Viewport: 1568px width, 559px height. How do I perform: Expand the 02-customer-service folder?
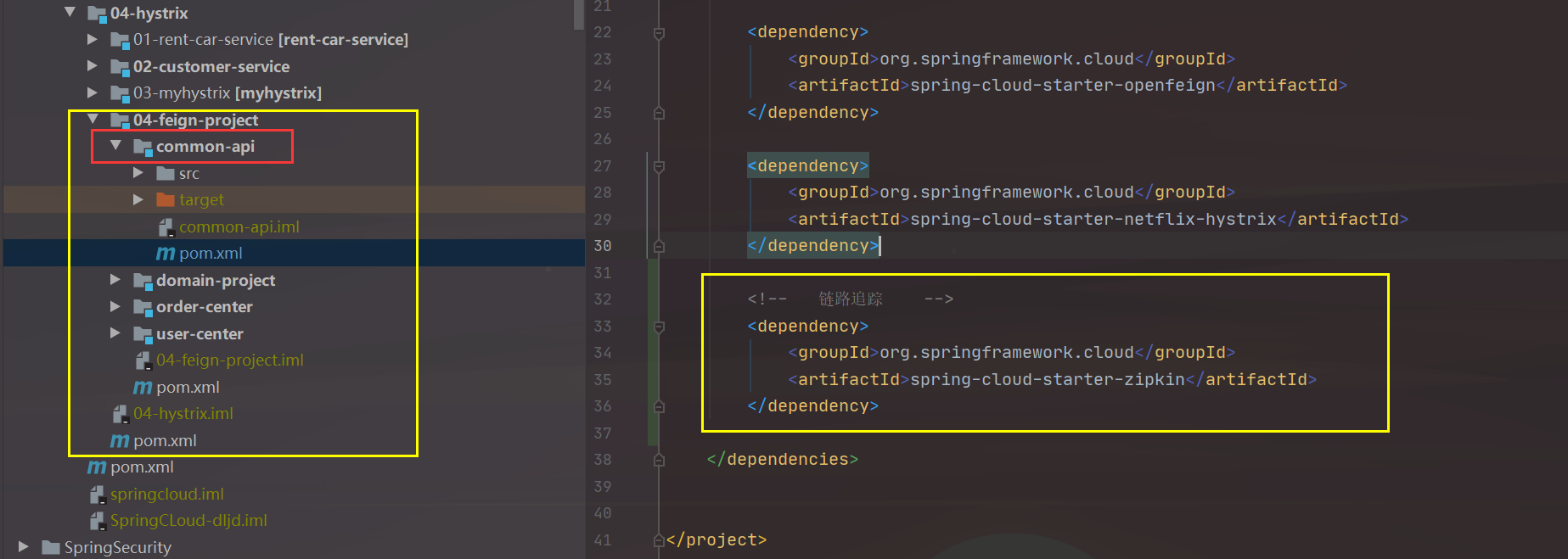pos(93,66)
